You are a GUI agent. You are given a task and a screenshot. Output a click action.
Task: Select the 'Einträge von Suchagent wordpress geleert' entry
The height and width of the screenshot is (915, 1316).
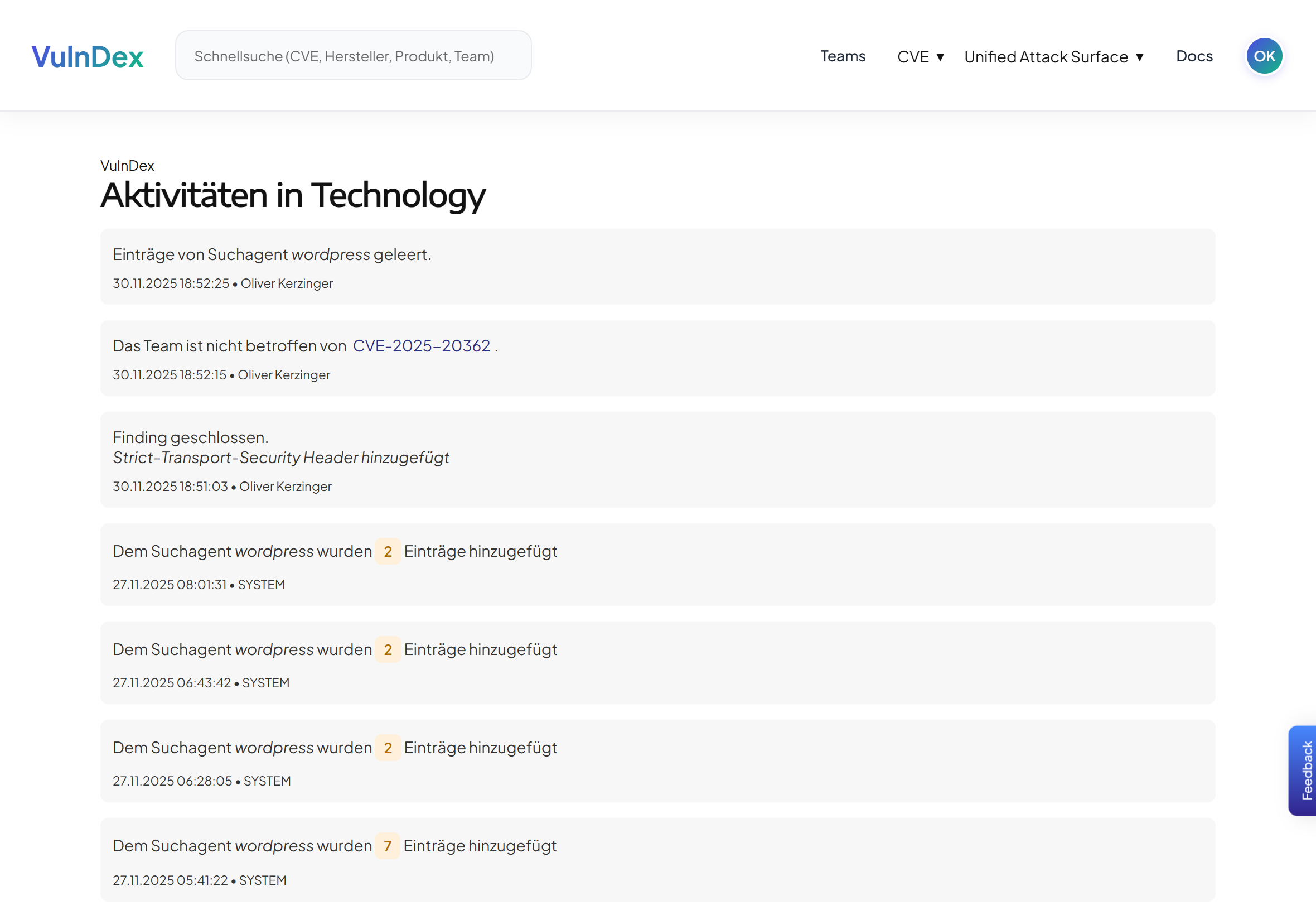tap(657, 267)
